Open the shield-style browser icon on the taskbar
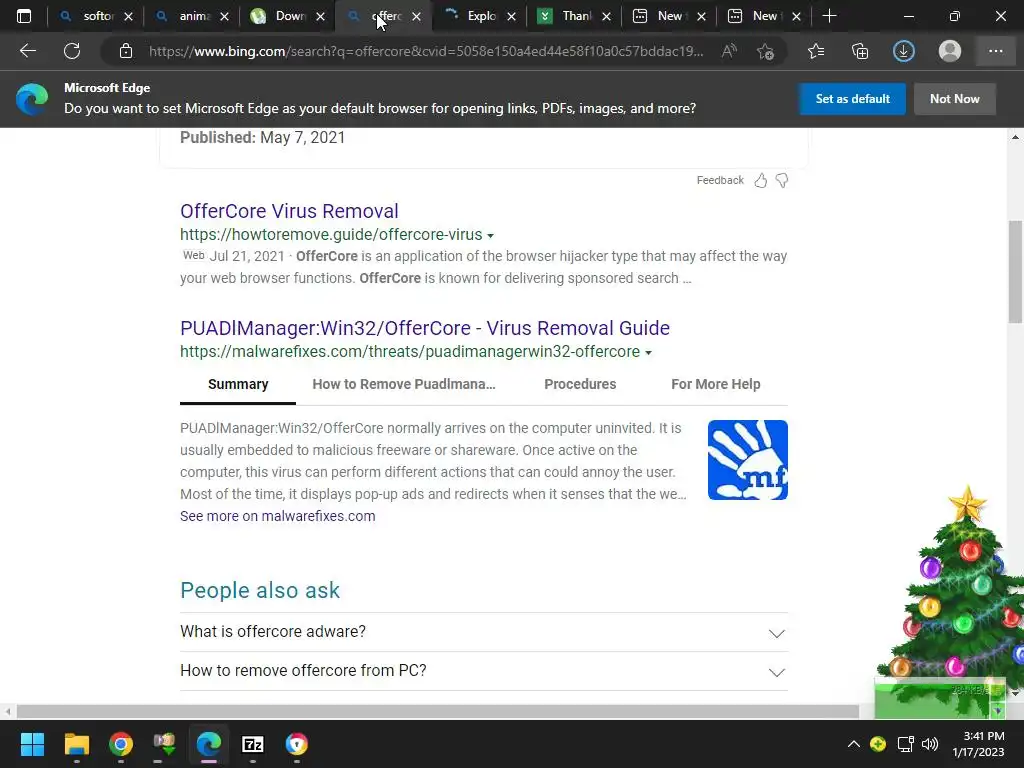The width and height of the screenshot is (1024, 768). click(296, 744)
